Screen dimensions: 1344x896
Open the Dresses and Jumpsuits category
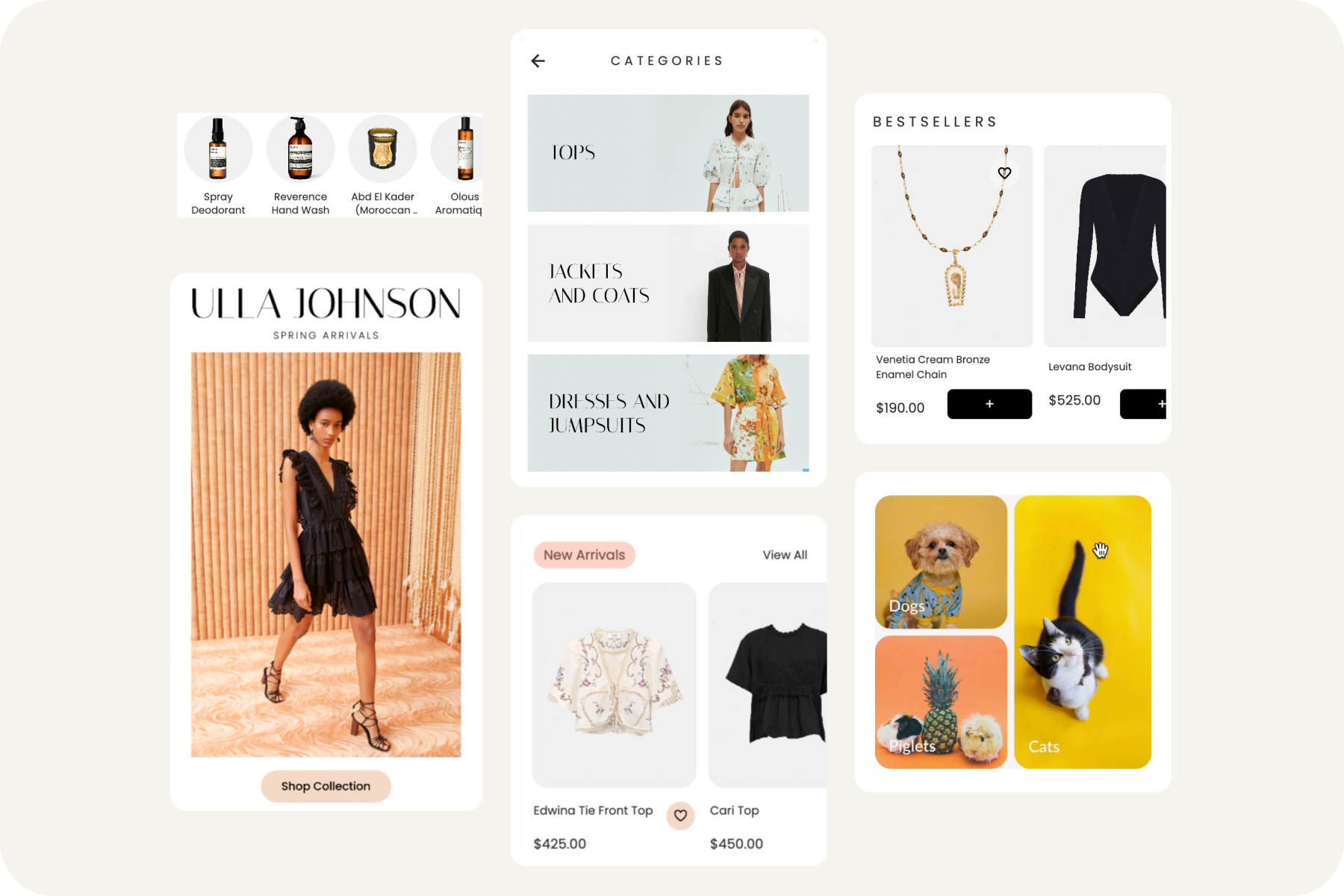(x=668, y=413)
